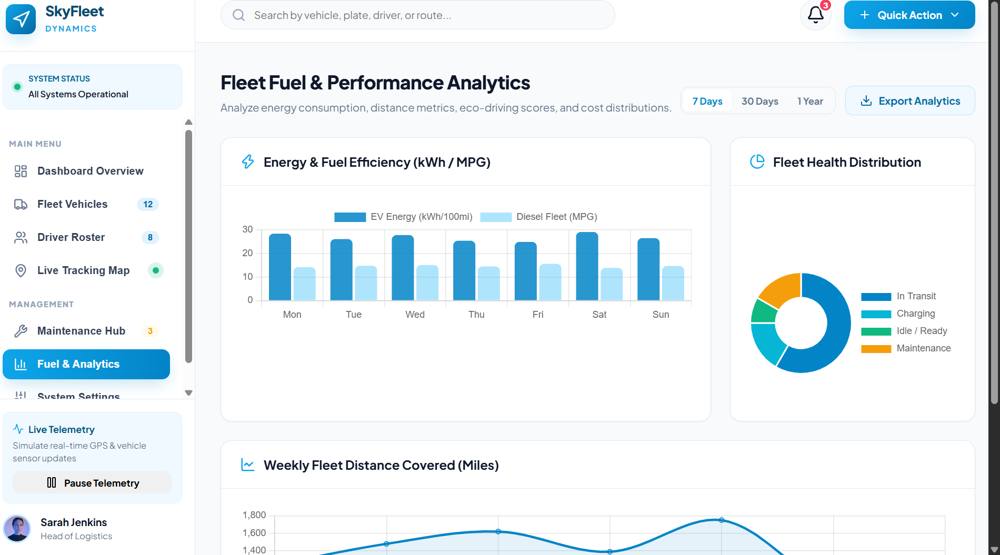Click the line chart icon beside Weekly Fleet Distance
Screen dimensions: 1000x555
[248, 465]
